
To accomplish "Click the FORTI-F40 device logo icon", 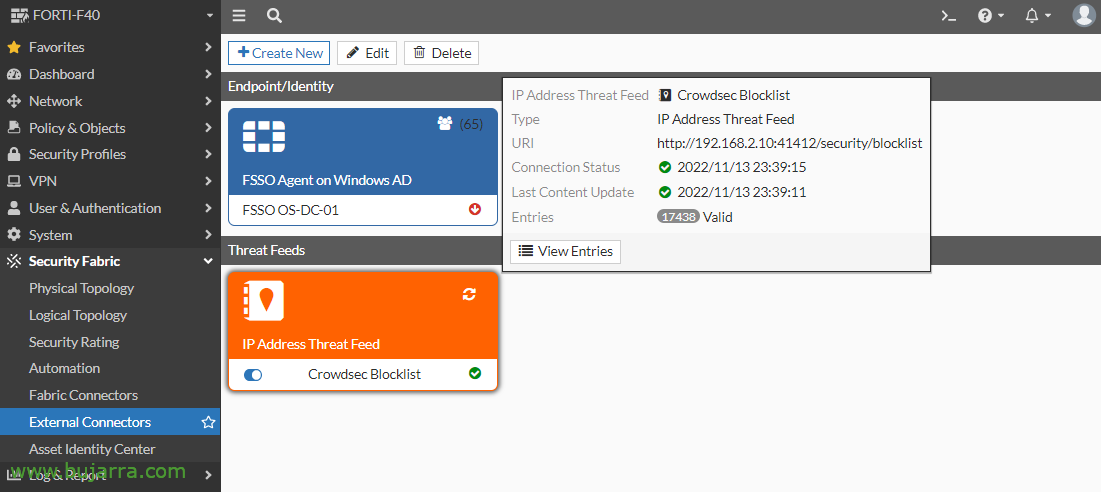I will pos(19,15).
